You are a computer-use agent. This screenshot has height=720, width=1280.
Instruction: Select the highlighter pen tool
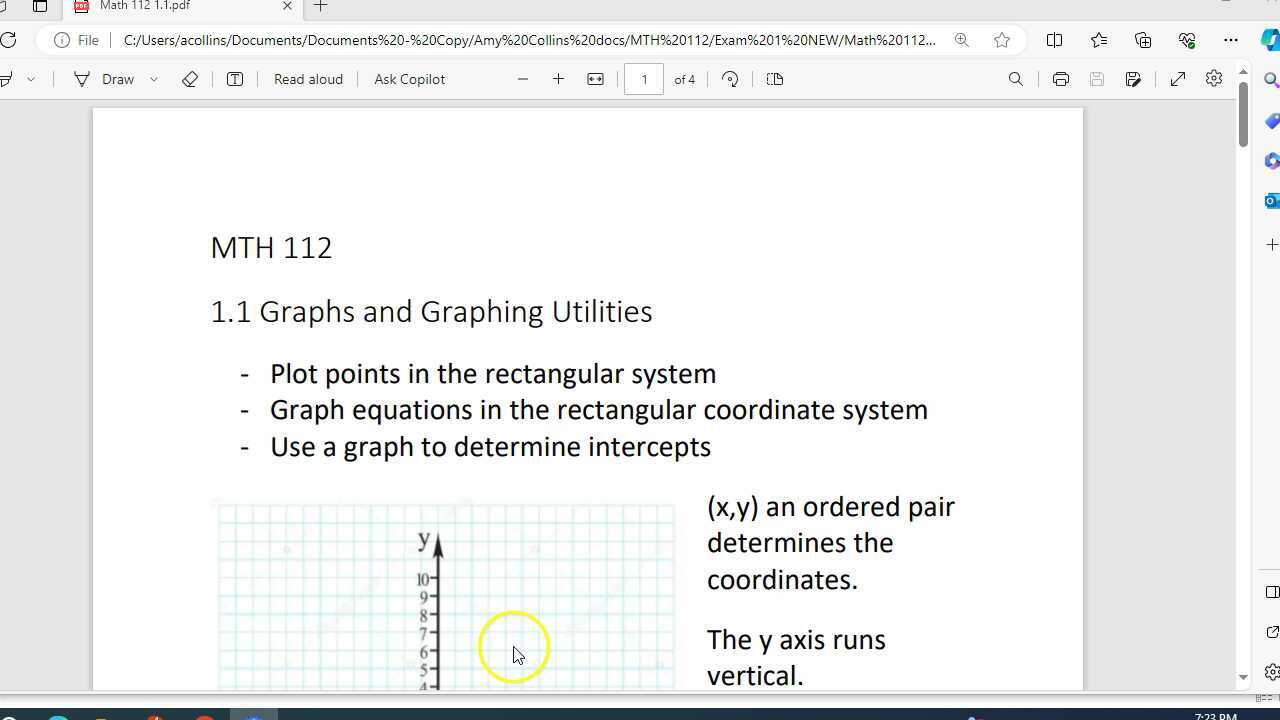7,79
